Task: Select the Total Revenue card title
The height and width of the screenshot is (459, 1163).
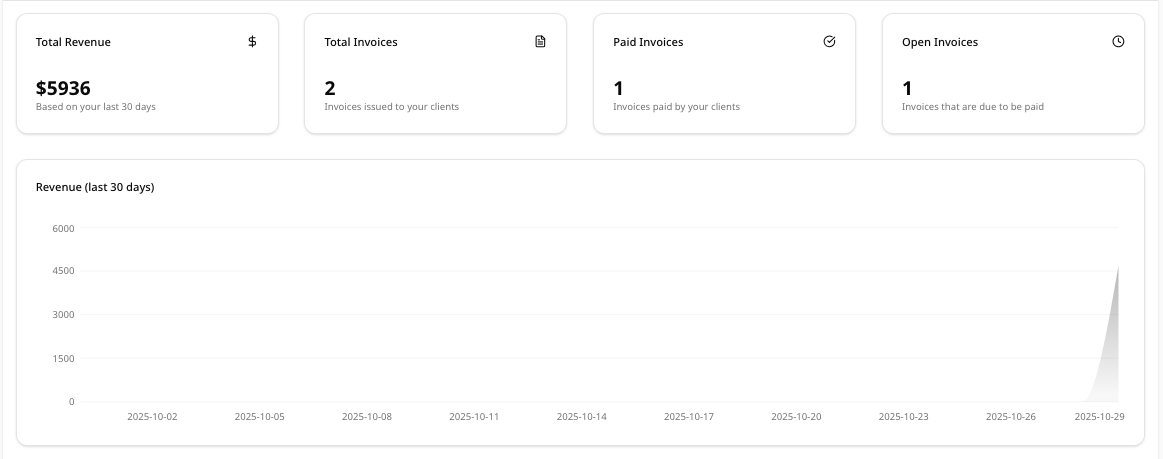Action: (x=73, y=43)
